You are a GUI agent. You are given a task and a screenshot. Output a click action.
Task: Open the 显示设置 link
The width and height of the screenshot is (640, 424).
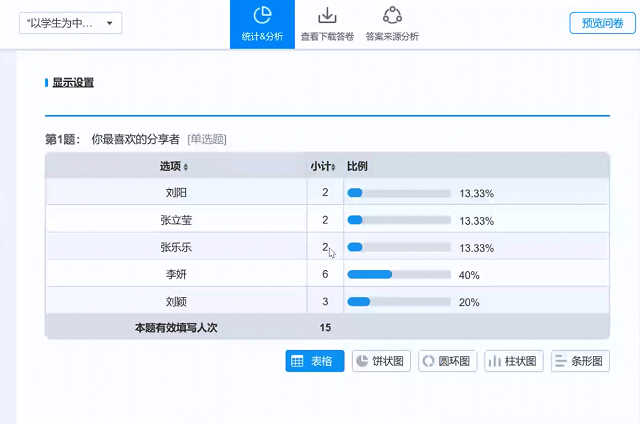[73, 83]
